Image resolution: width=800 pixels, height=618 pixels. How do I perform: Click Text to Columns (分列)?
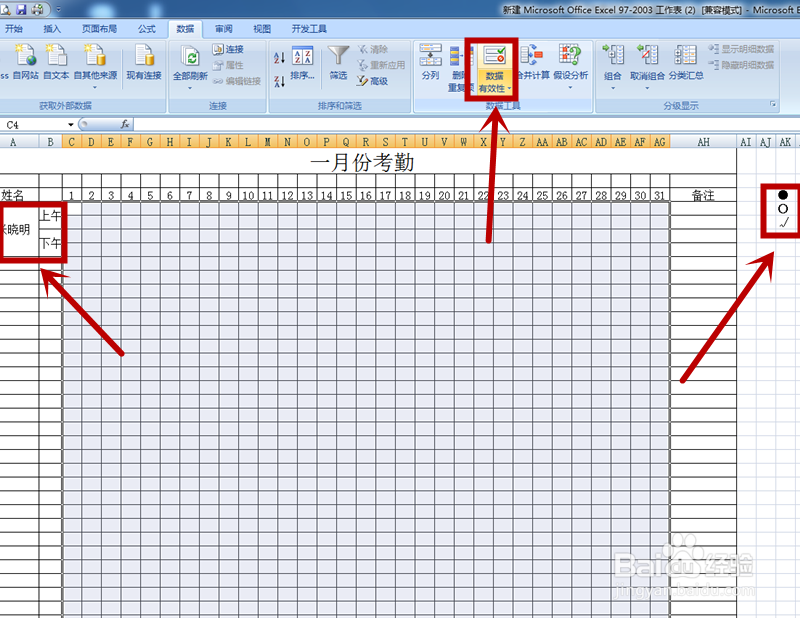coord(430,62)
